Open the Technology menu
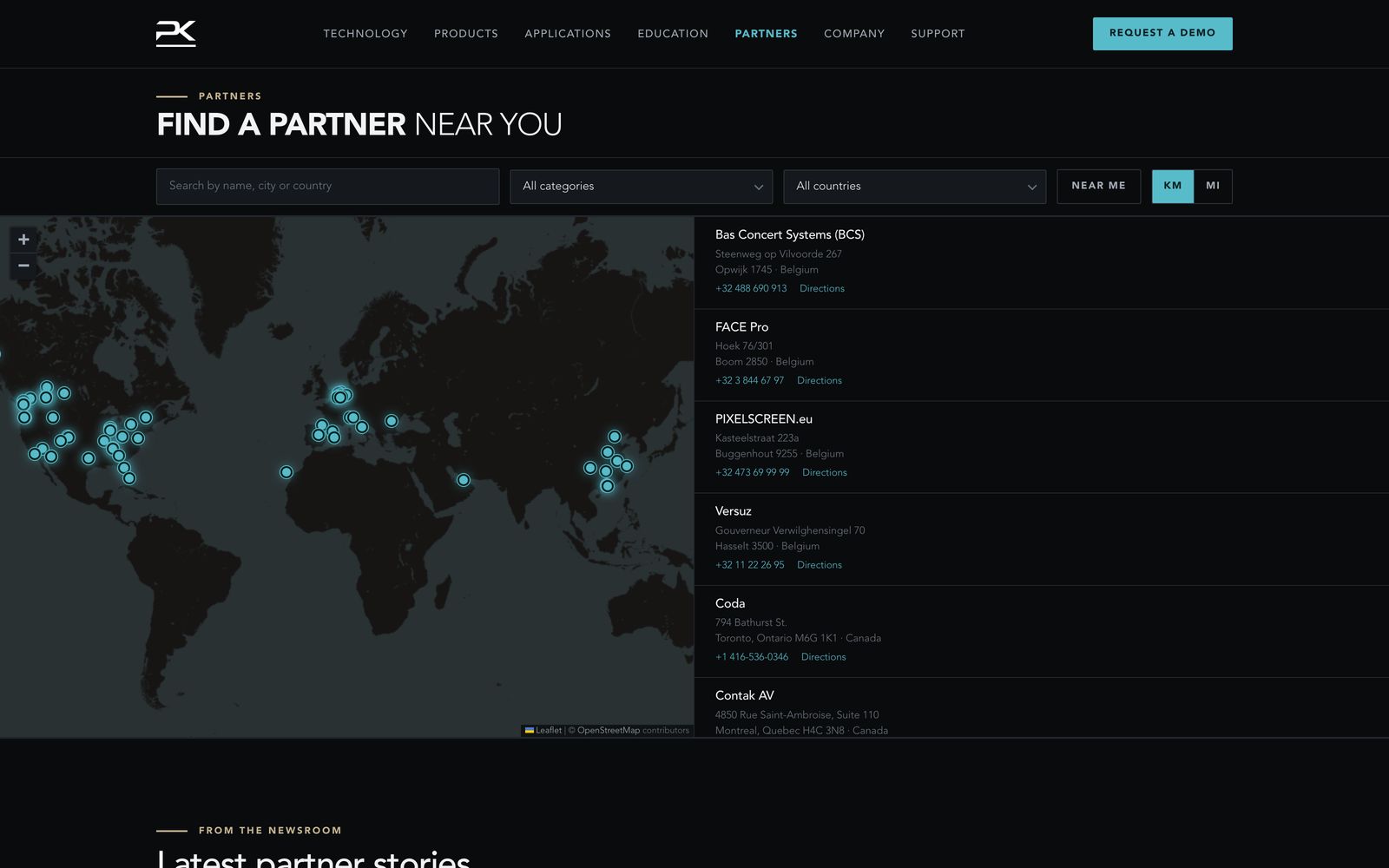The height and width of the screenshot is (868, 1389). pos(365,34)
